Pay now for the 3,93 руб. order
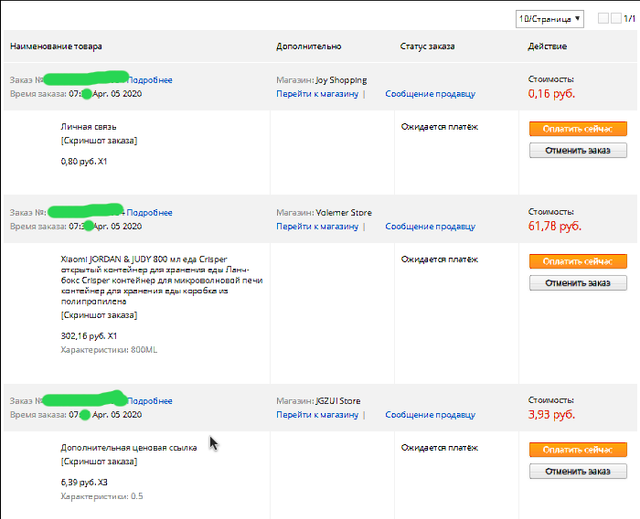 coord(578,450)
